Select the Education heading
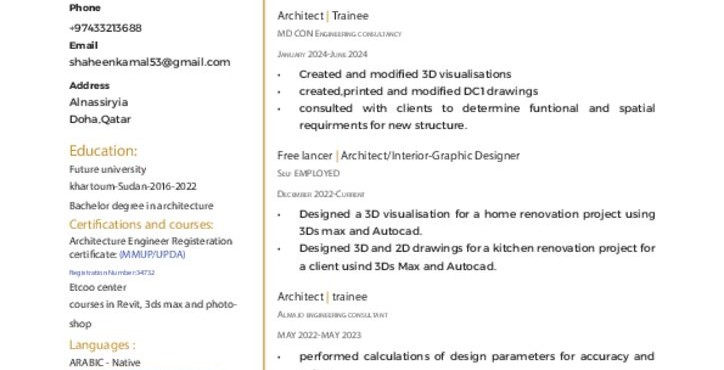 (103, 151)
